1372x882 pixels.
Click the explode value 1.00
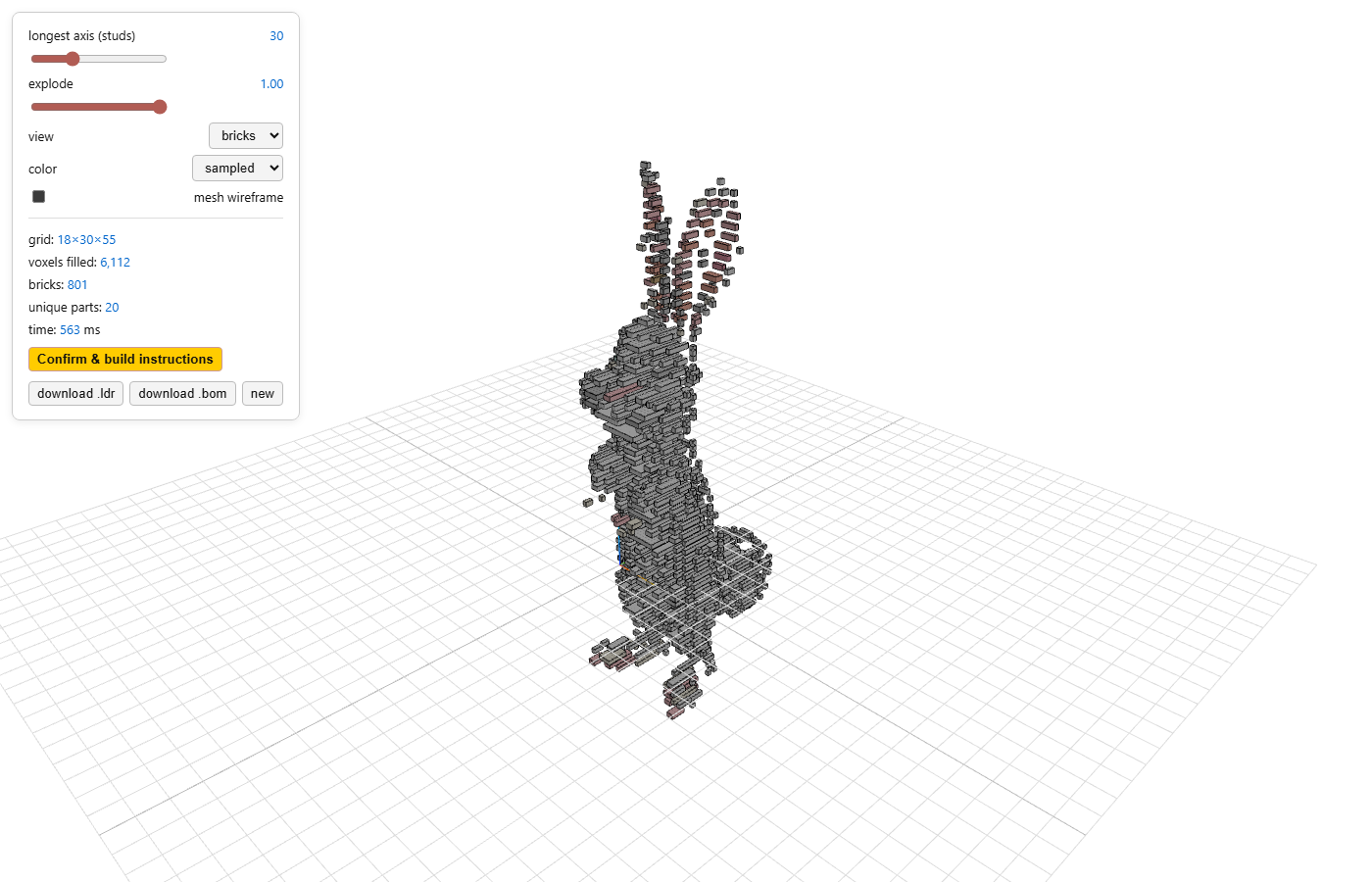(271, 83)
